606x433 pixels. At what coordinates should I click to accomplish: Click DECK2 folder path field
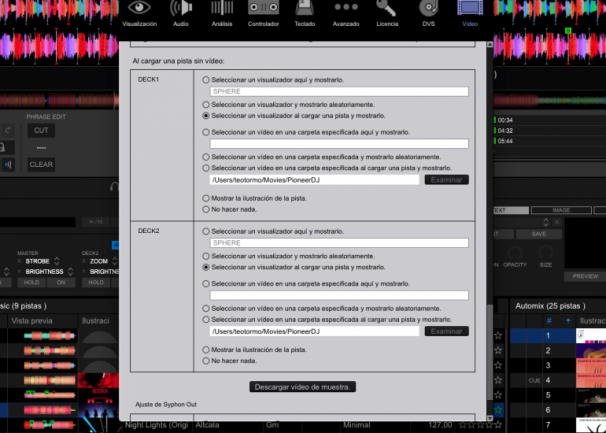tap(314, 331)
